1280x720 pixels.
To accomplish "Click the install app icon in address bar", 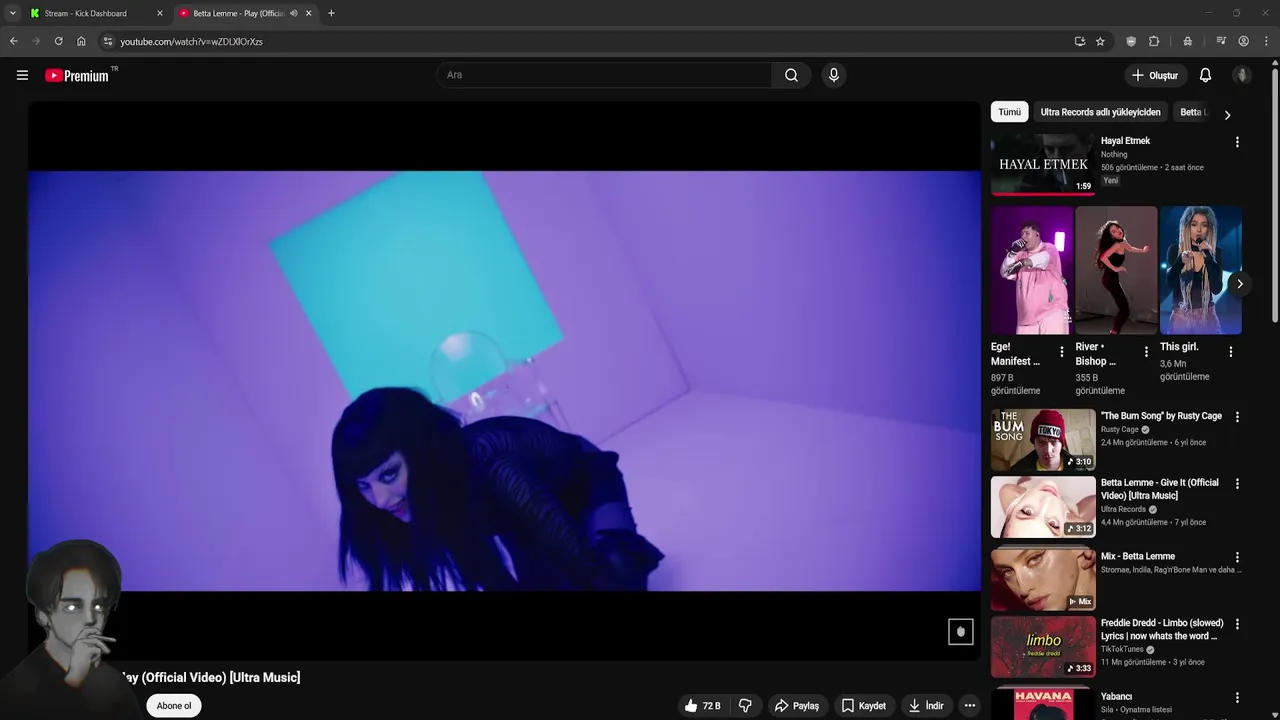I will click(1080, 41).
